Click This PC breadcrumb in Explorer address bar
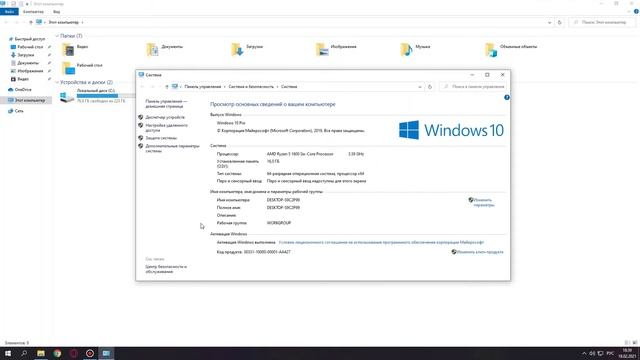The height and width of the screenshot is (360, 640). 63,22
